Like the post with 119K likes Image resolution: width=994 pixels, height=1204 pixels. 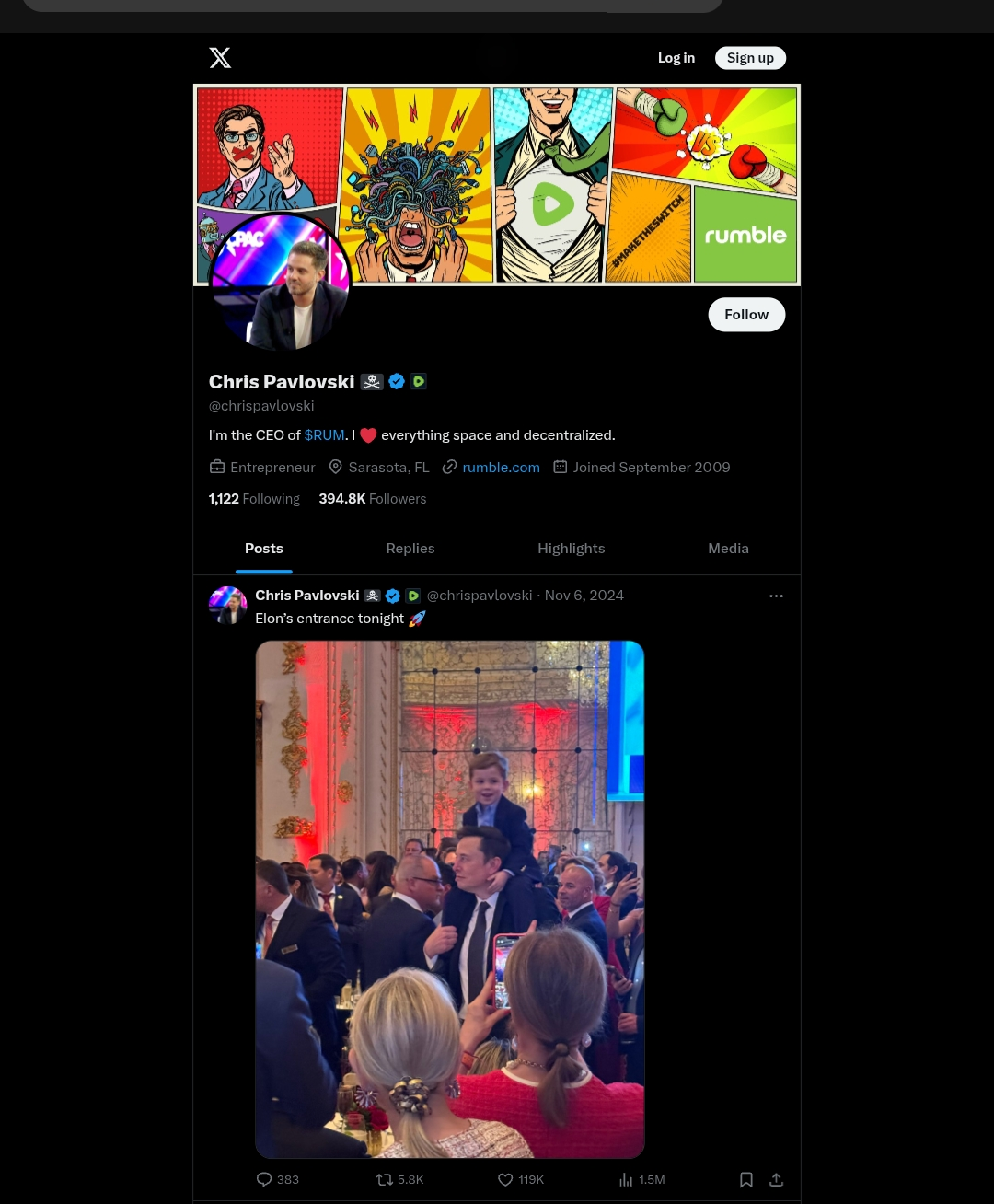tap(520, 1179)
